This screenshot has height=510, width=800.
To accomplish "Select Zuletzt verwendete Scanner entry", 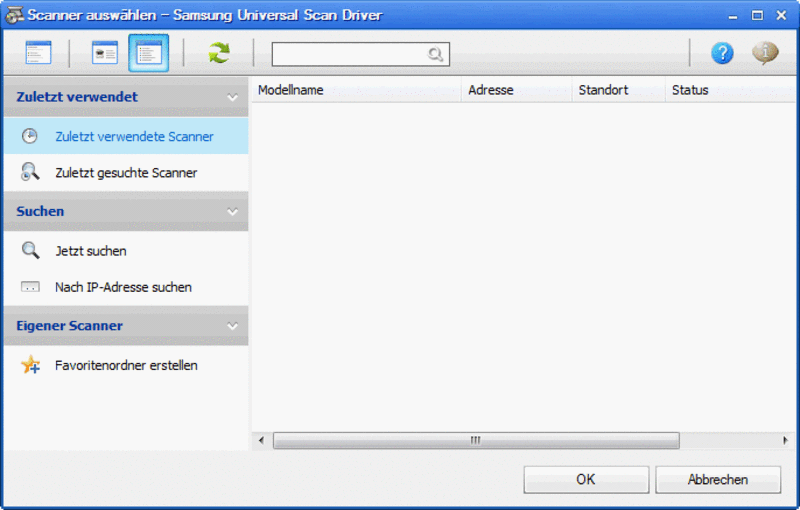I will pos(126,136).
